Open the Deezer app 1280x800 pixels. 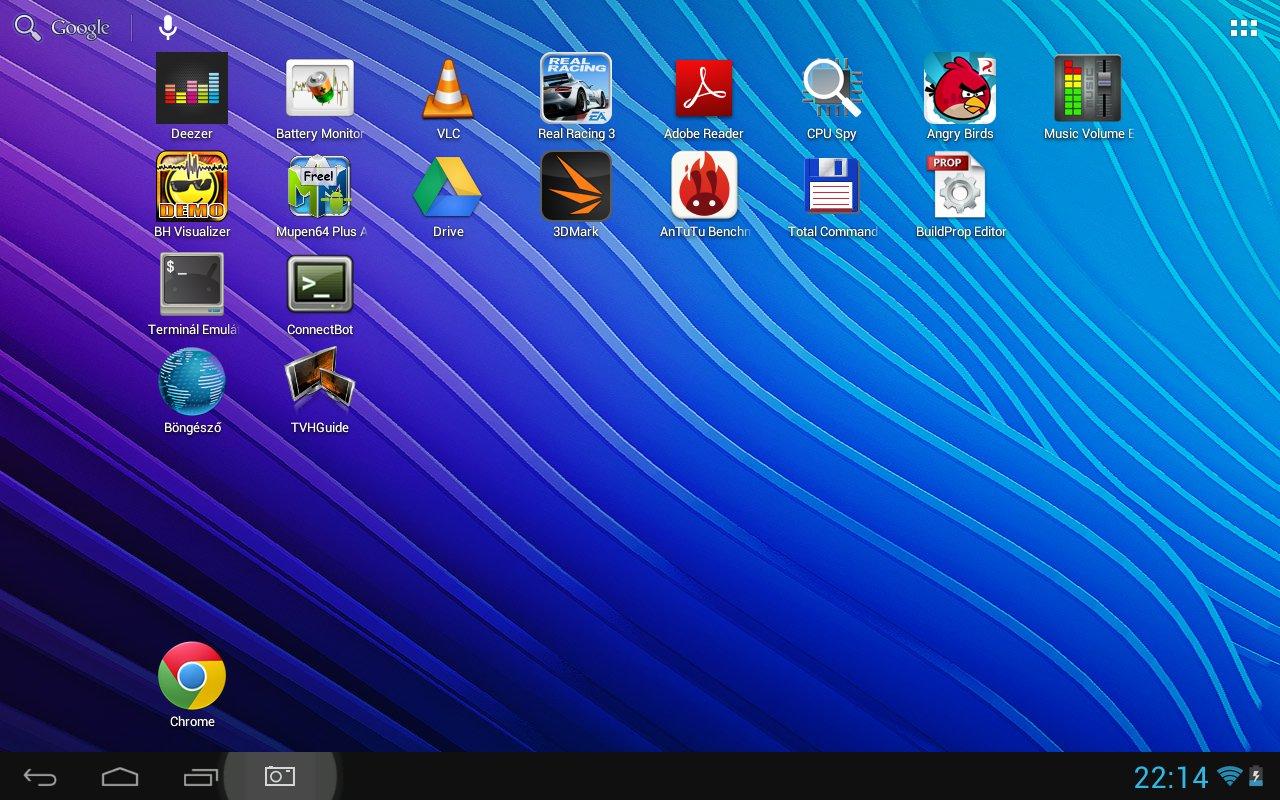(x=192, y=96)
